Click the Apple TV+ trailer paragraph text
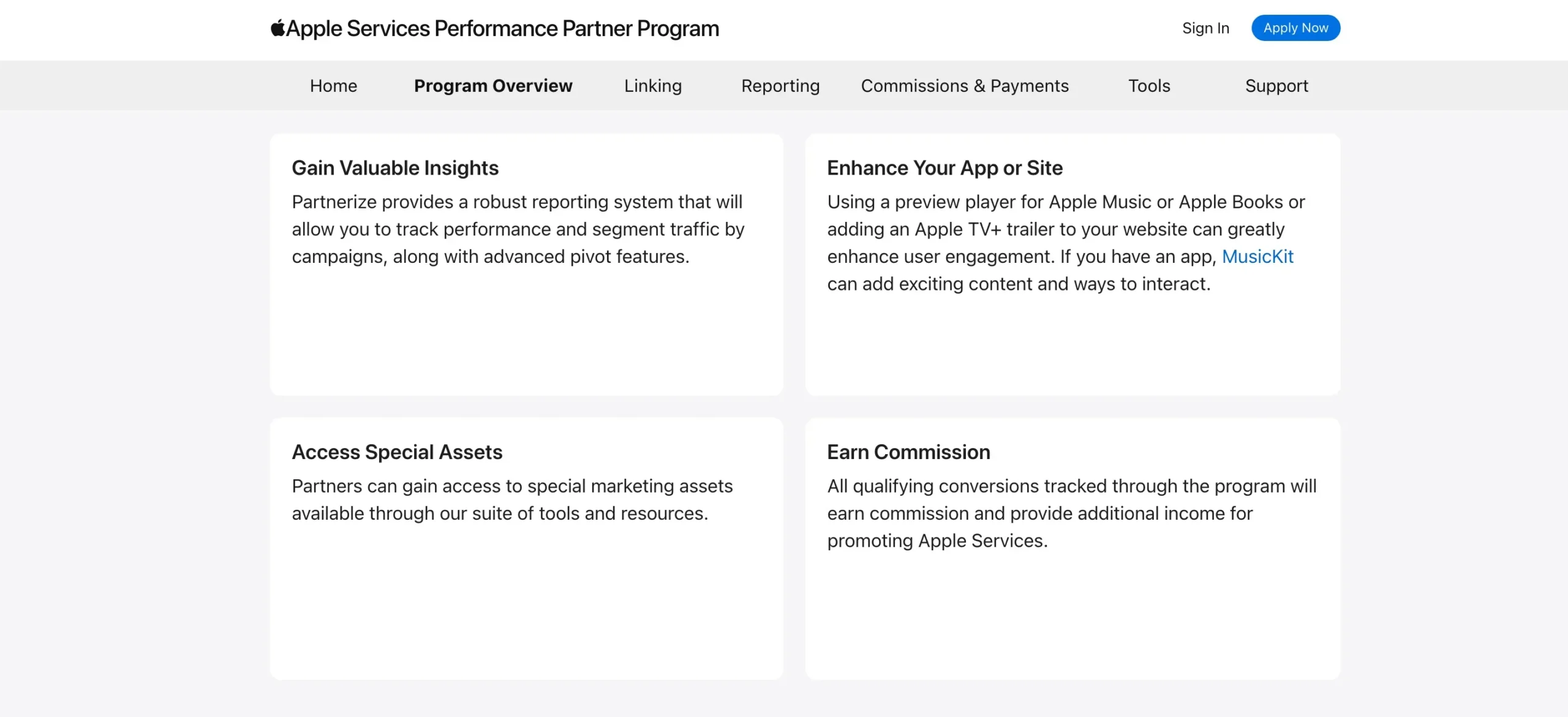The height and width of the screenshot is (717, 1568). [x=1055, y=229]
